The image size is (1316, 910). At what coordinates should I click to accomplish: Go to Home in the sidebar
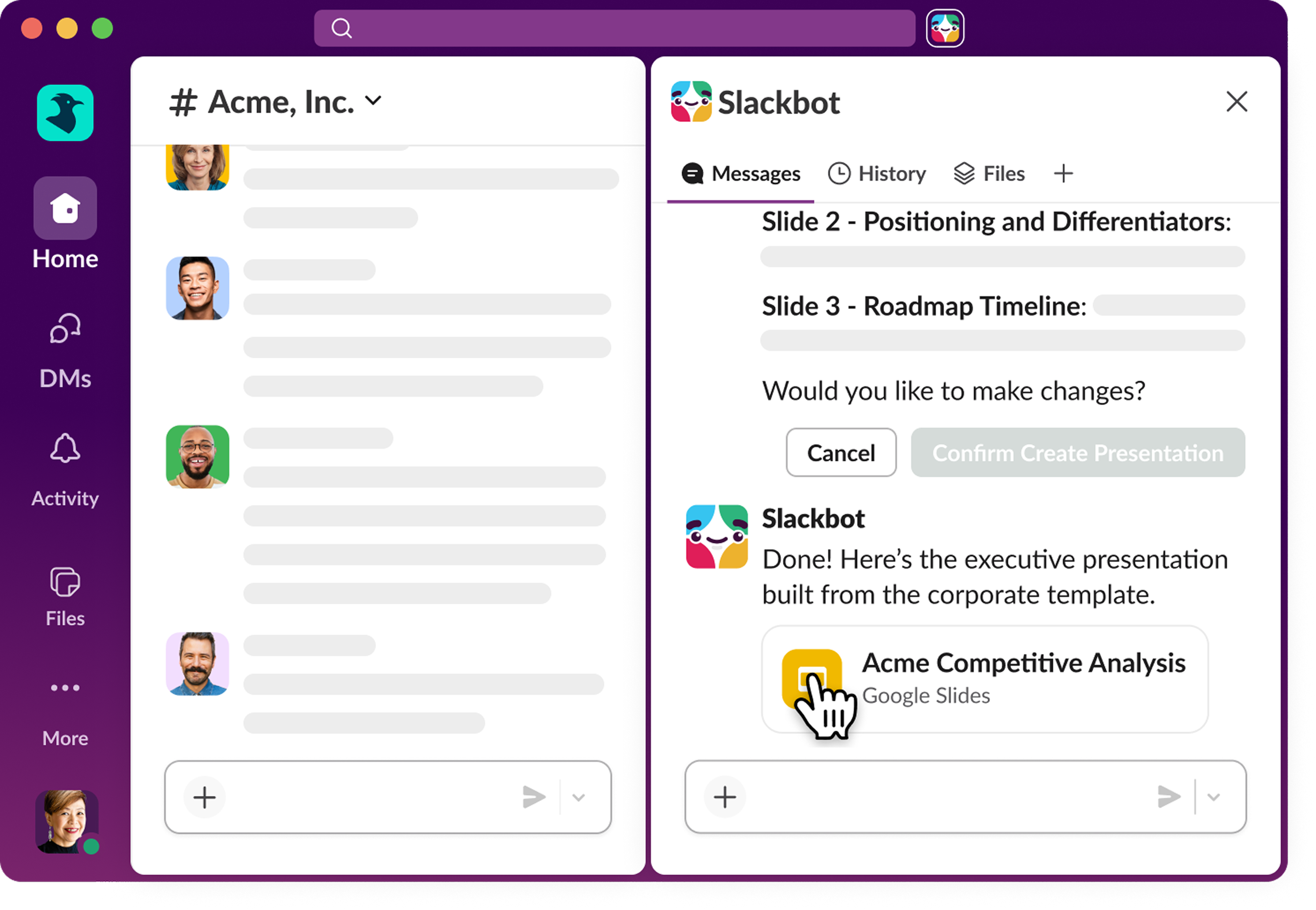[65, 224]
